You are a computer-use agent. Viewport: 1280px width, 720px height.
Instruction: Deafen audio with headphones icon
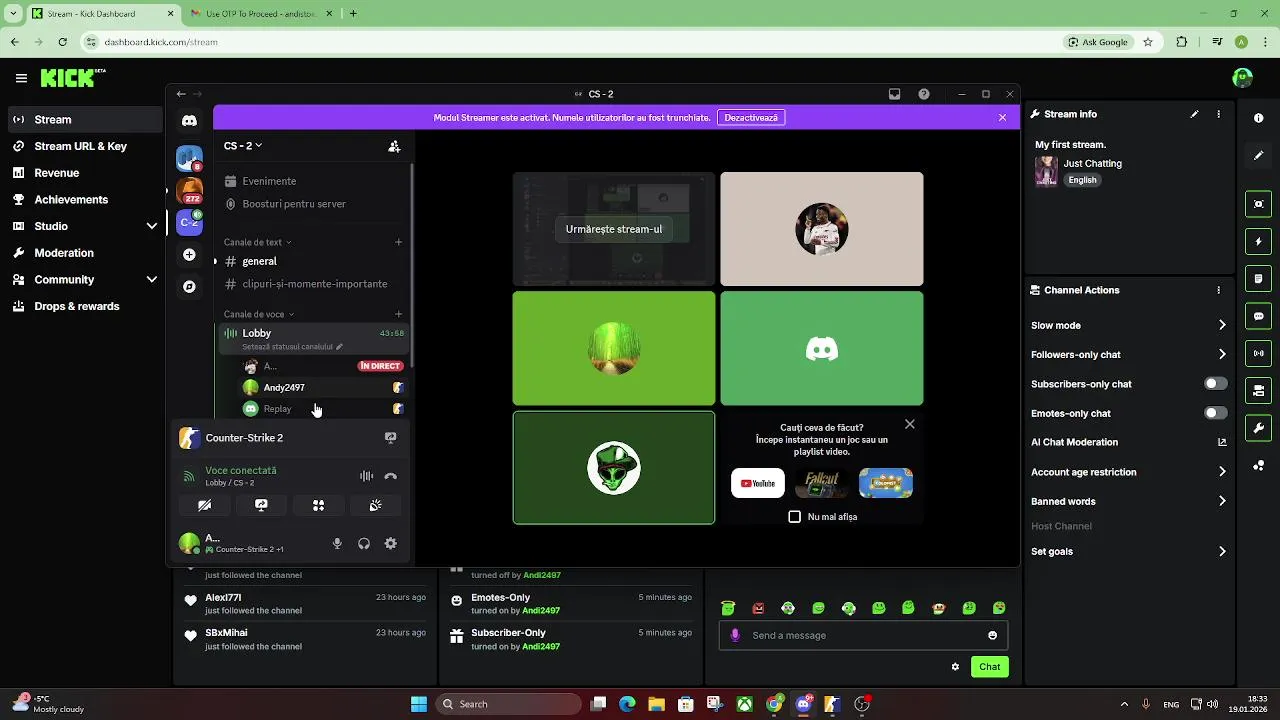click(x=364, y=544)
